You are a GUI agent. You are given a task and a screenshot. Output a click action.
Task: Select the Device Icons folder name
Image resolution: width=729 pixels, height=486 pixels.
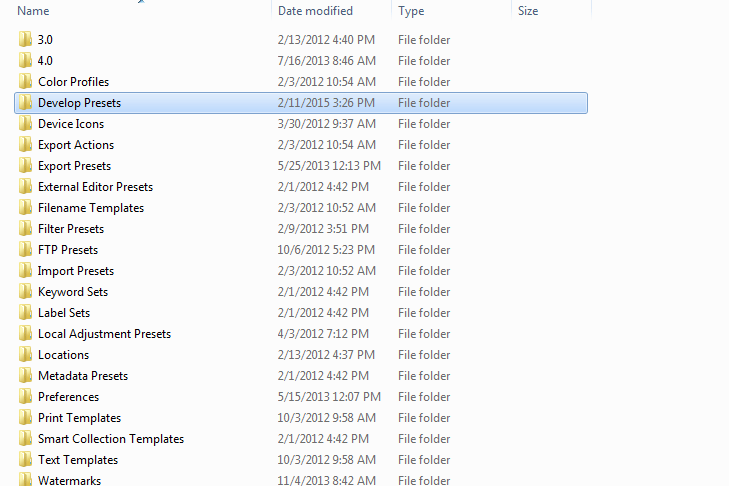(71, 124)
